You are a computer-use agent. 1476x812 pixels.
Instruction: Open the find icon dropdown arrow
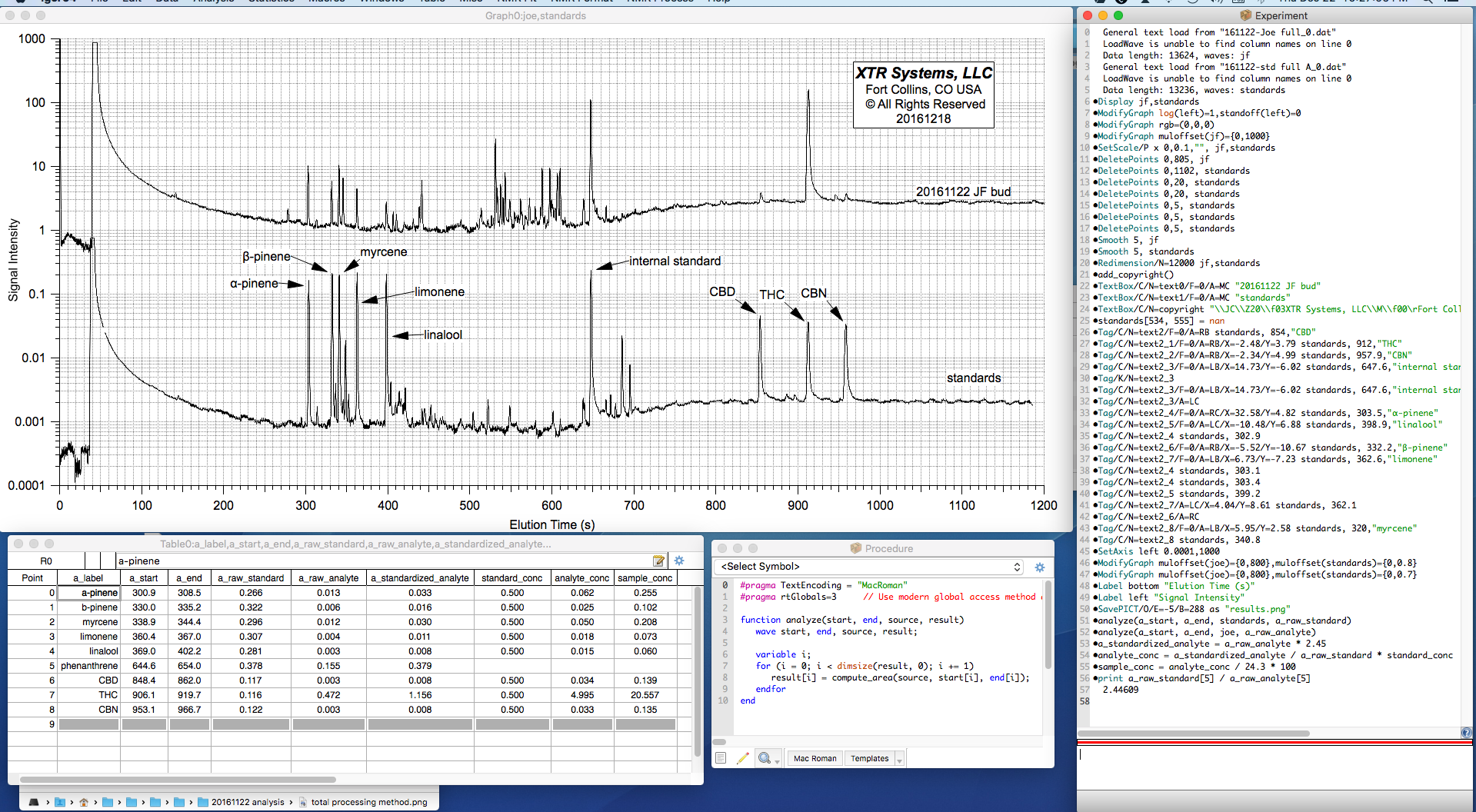coord(777,760)
